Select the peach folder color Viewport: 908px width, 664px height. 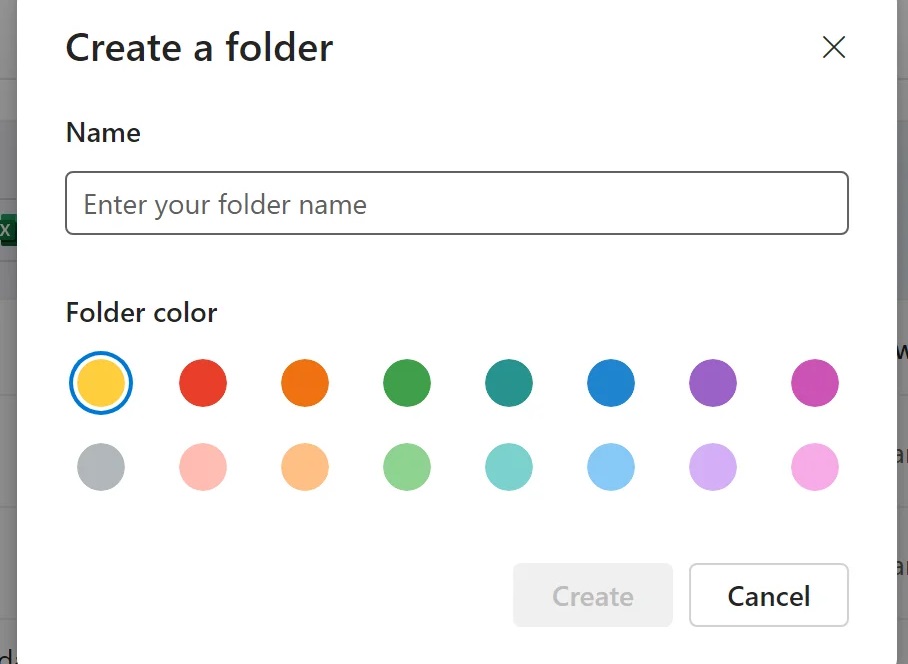click(x=305, y=467)
